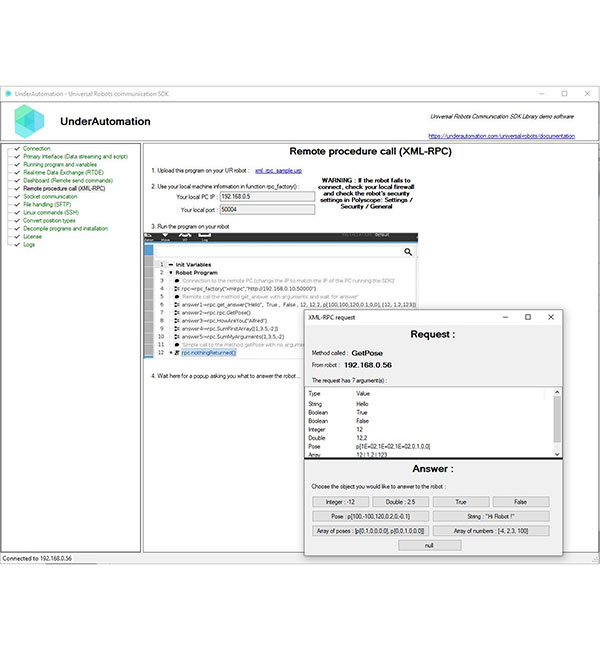The image size is (600, 650).
Task: Open Decompile programs and installation page
Action: 65,228
